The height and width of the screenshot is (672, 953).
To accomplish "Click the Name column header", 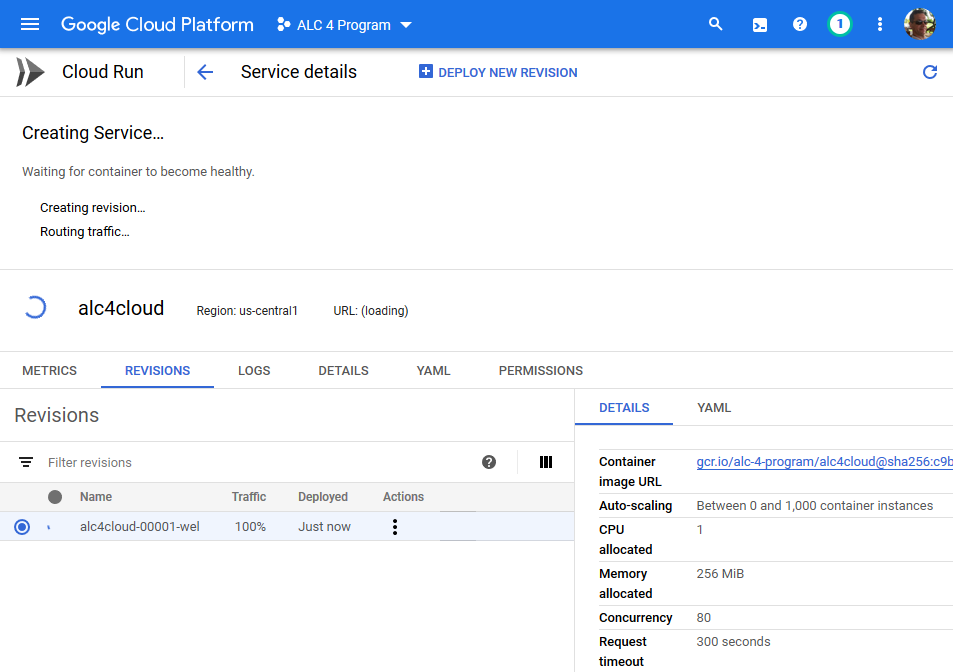I will [x=96, y=497].
